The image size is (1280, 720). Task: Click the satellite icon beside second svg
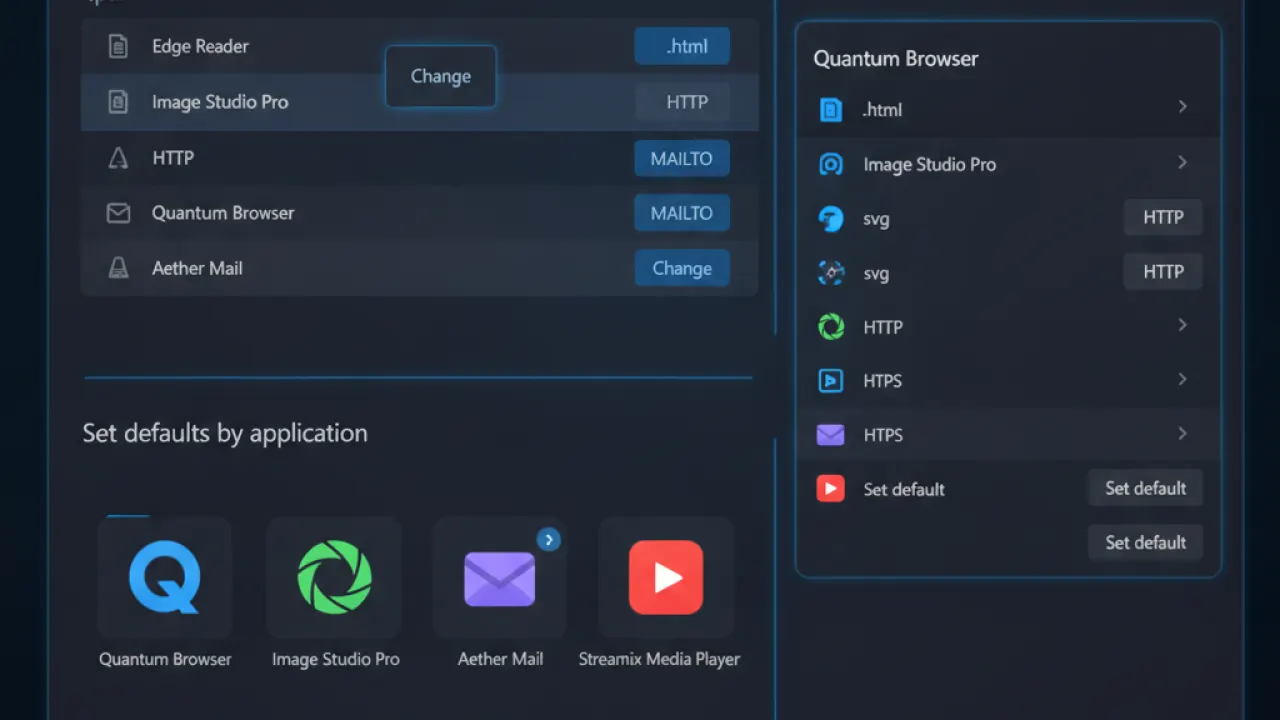831,272
